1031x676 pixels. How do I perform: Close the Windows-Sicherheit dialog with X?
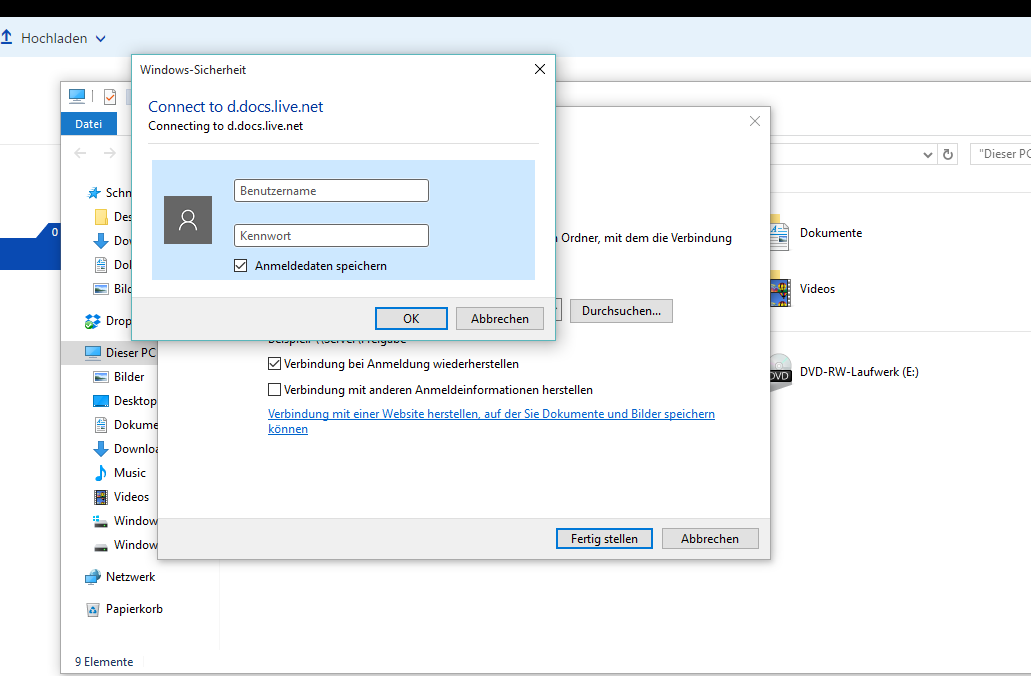(540, 69)
